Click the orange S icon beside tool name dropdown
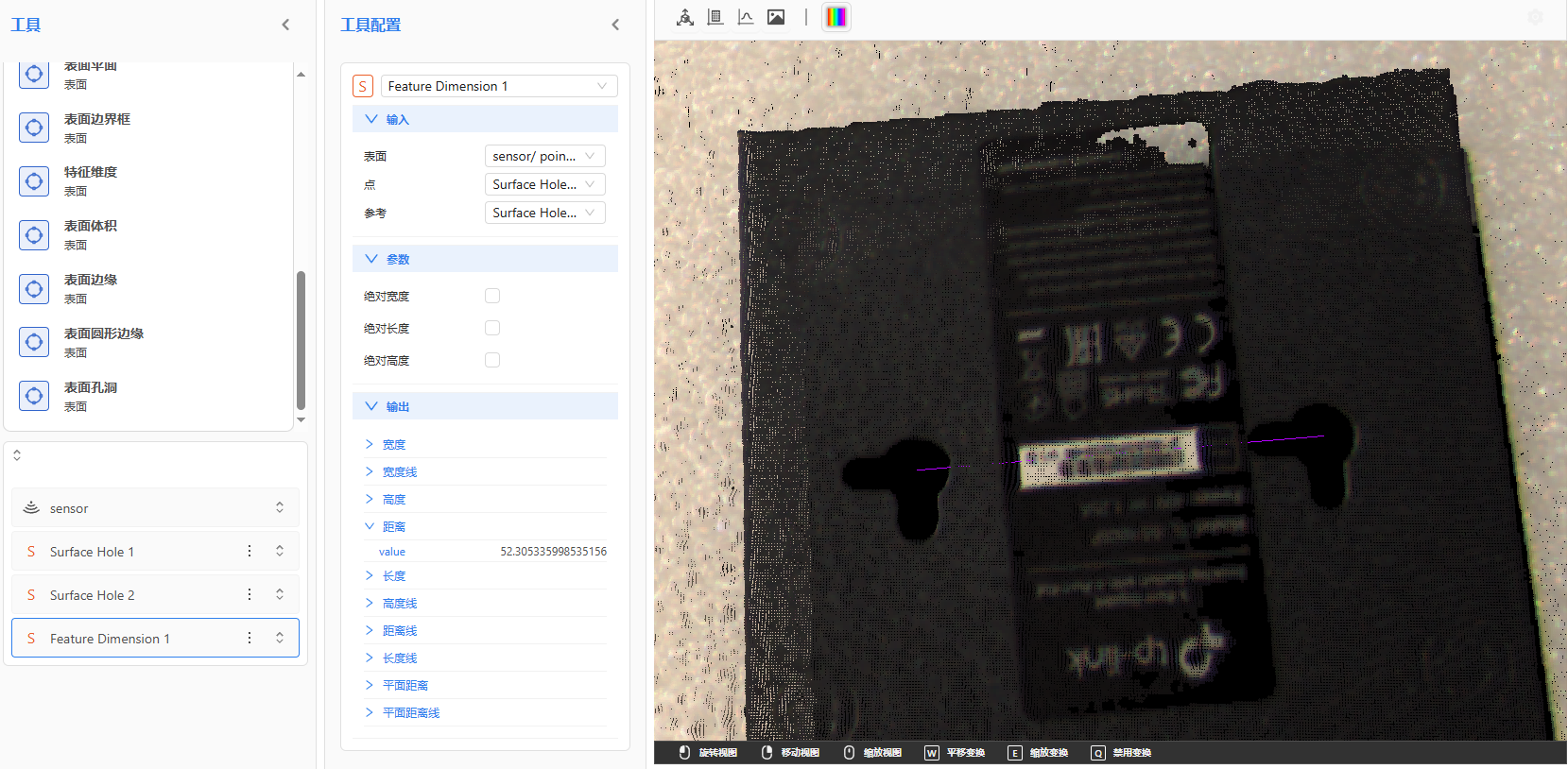 tap(363, 86)
